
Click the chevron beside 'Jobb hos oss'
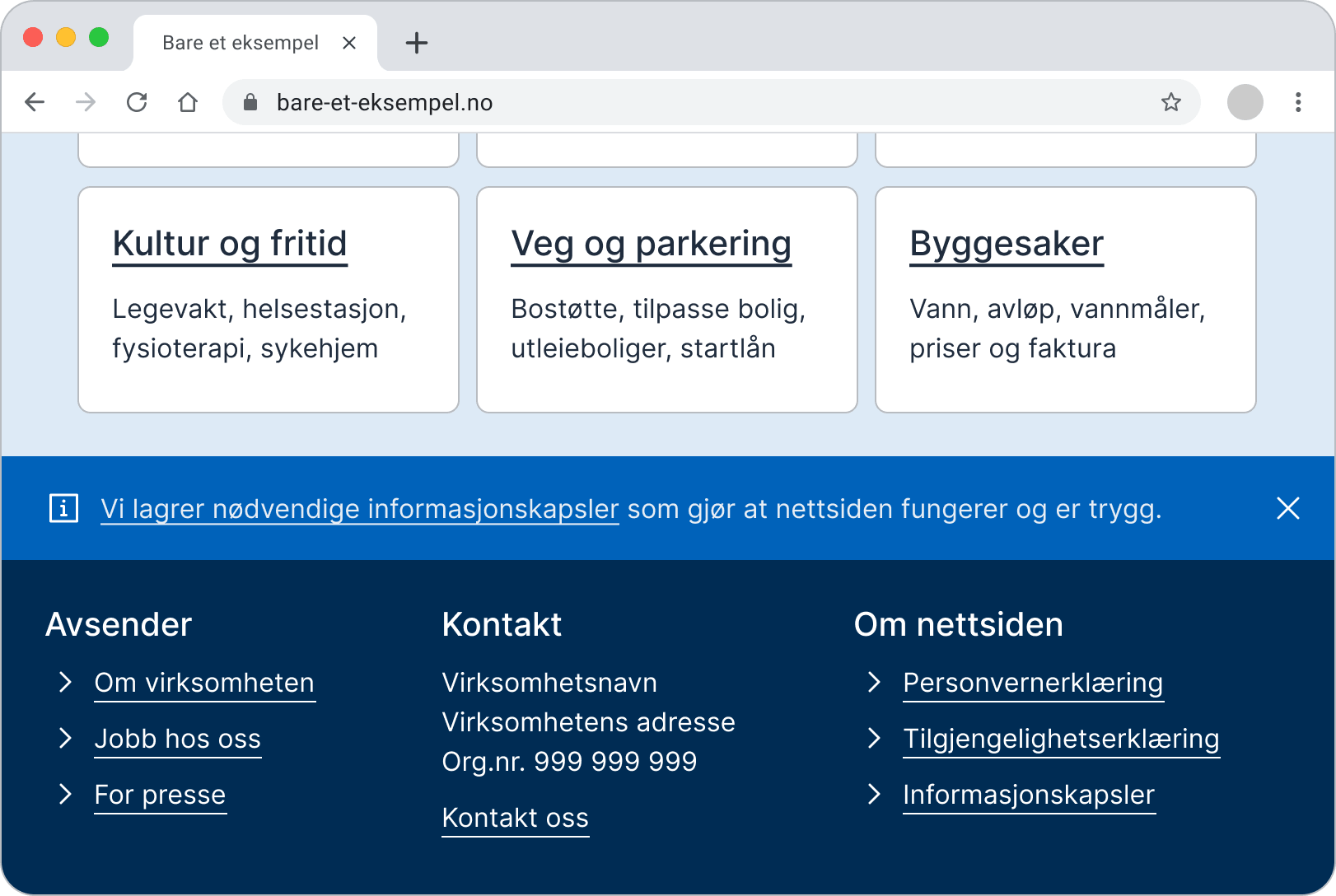[x=66, y=738]
